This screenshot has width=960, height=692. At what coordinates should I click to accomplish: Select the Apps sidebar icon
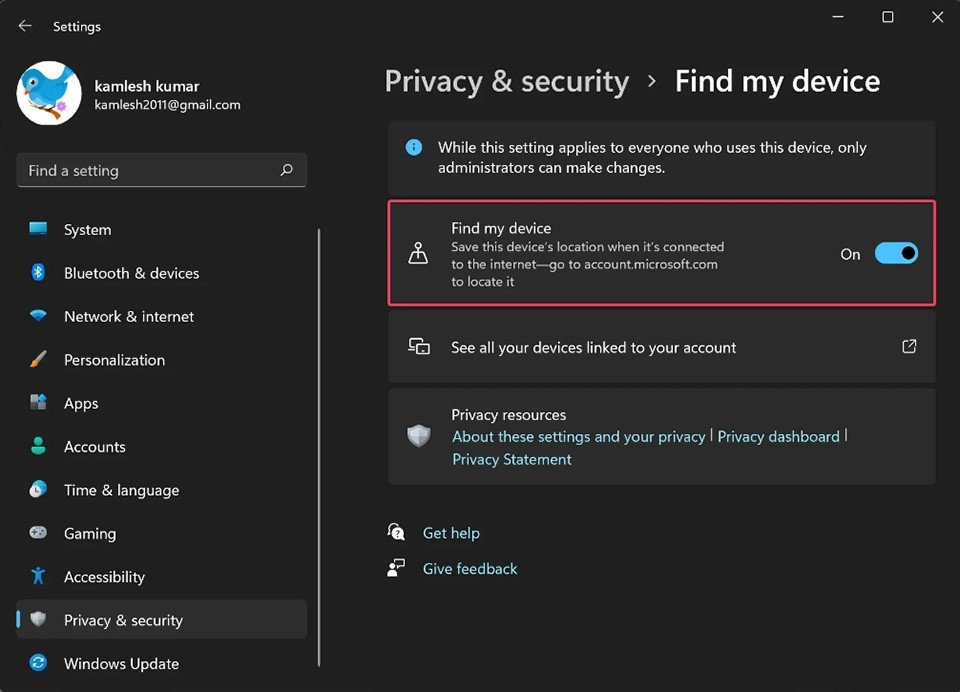coord(37,403)
